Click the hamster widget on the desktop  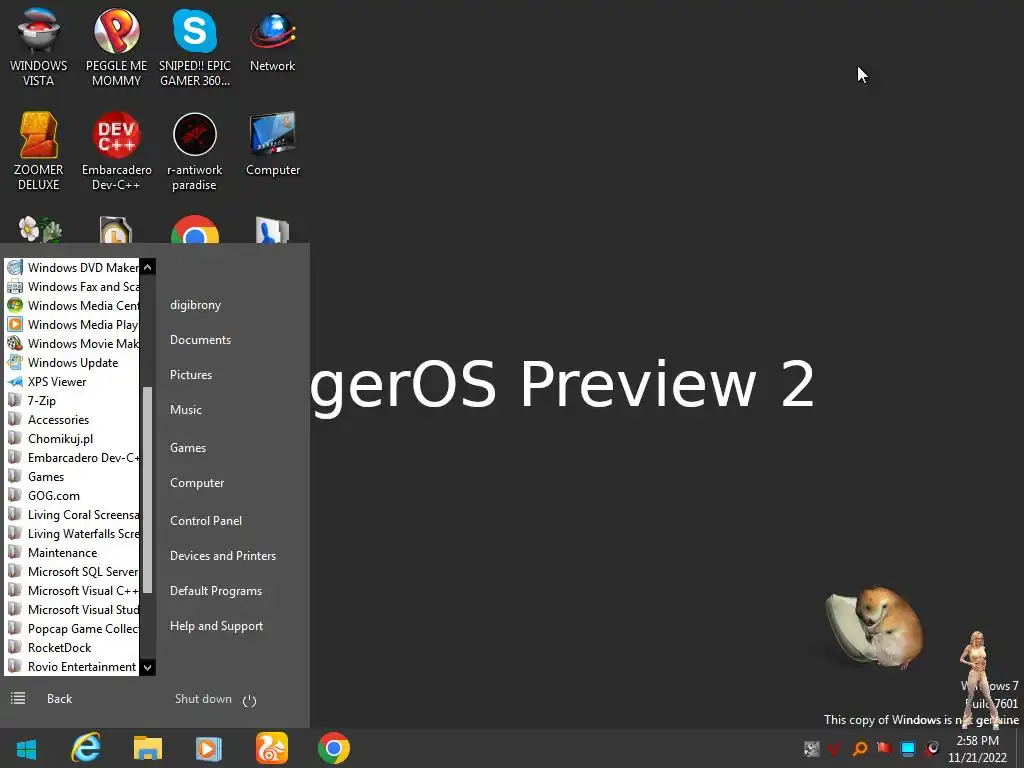coord(875,628)
